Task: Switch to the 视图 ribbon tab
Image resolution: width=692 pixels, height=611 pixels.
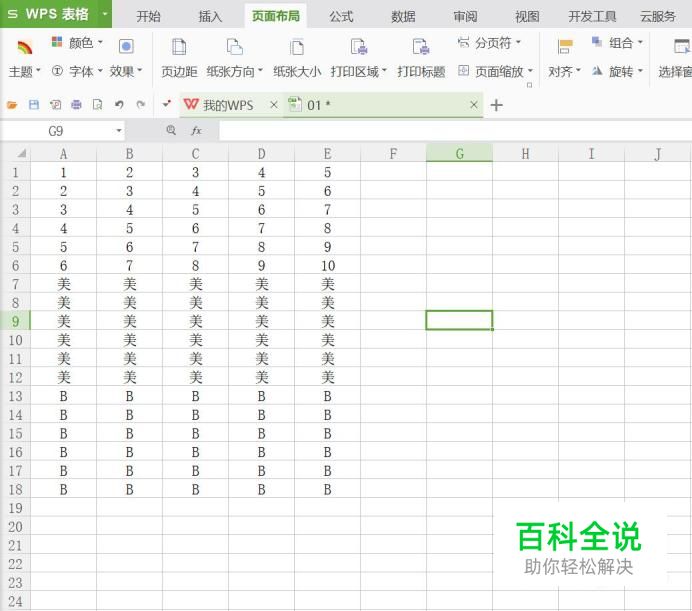Action: 527,16
